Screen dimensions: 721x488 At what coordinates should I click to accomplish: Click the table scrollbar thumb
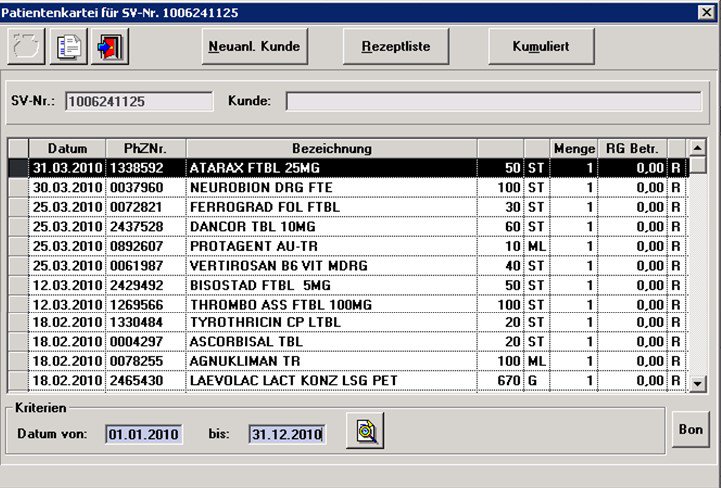(x=698, y=165)
